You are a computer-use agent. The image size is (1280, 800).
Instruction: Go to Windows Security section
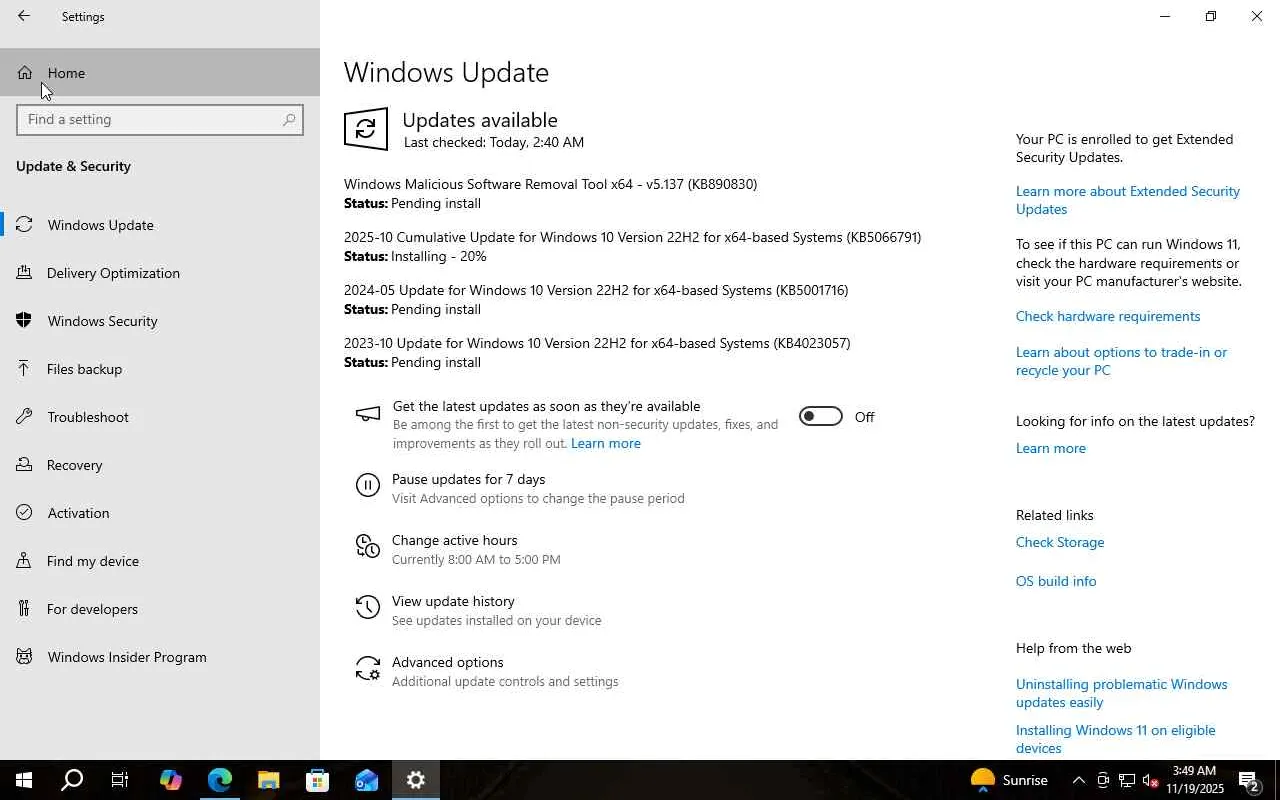[x=160, y=321]
